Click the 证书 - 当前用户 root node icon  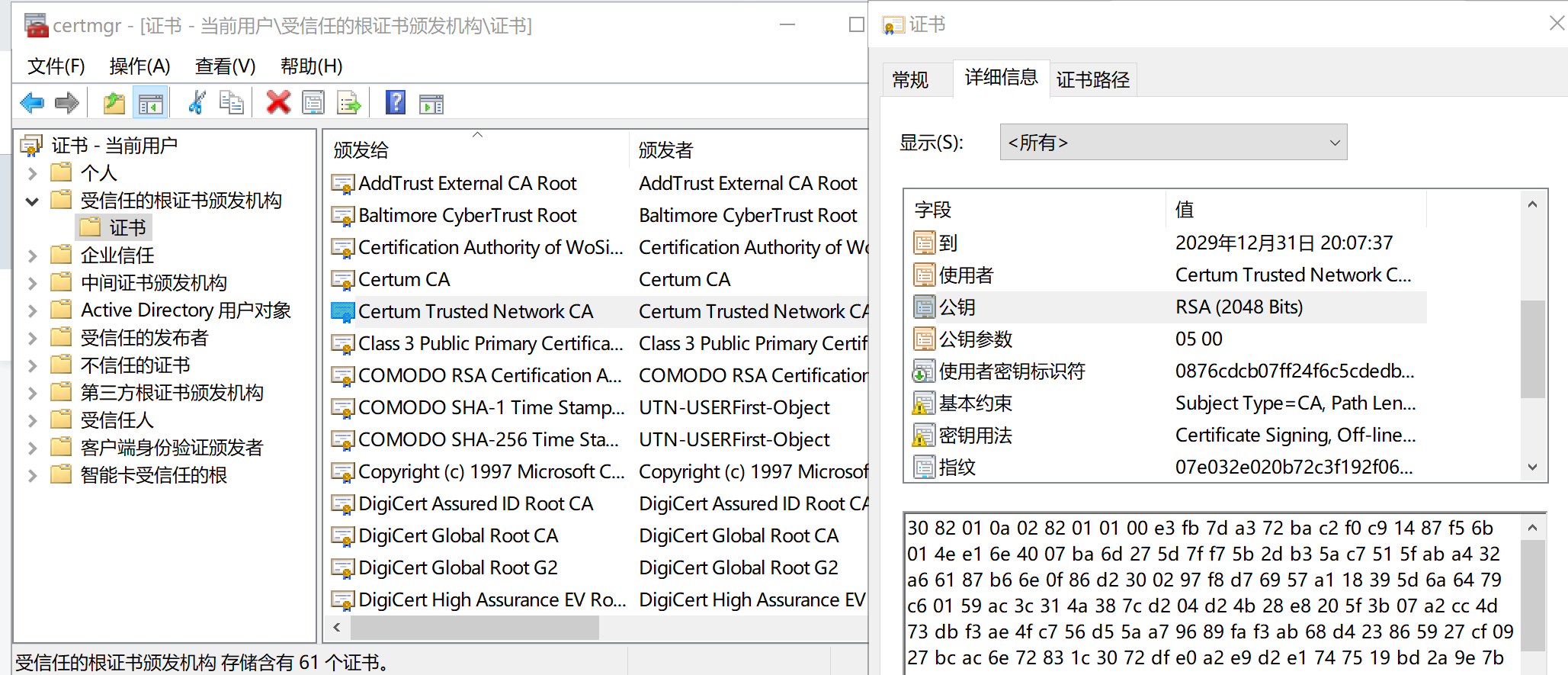click(x=32, y=145)
